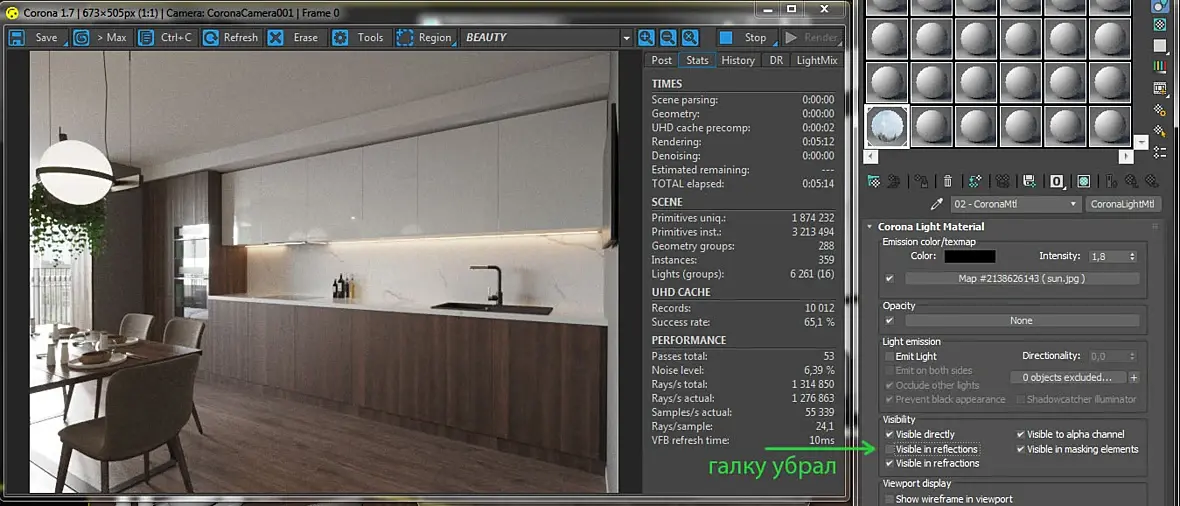Reset material with the trash icon
This screenshot has height=506, width=1180.
tap(948, 181)
